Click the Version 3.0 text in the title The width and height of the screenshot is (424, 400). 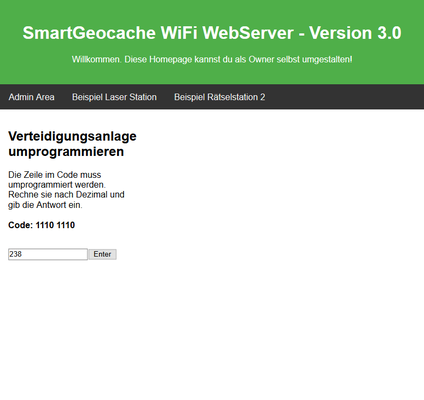355,33
